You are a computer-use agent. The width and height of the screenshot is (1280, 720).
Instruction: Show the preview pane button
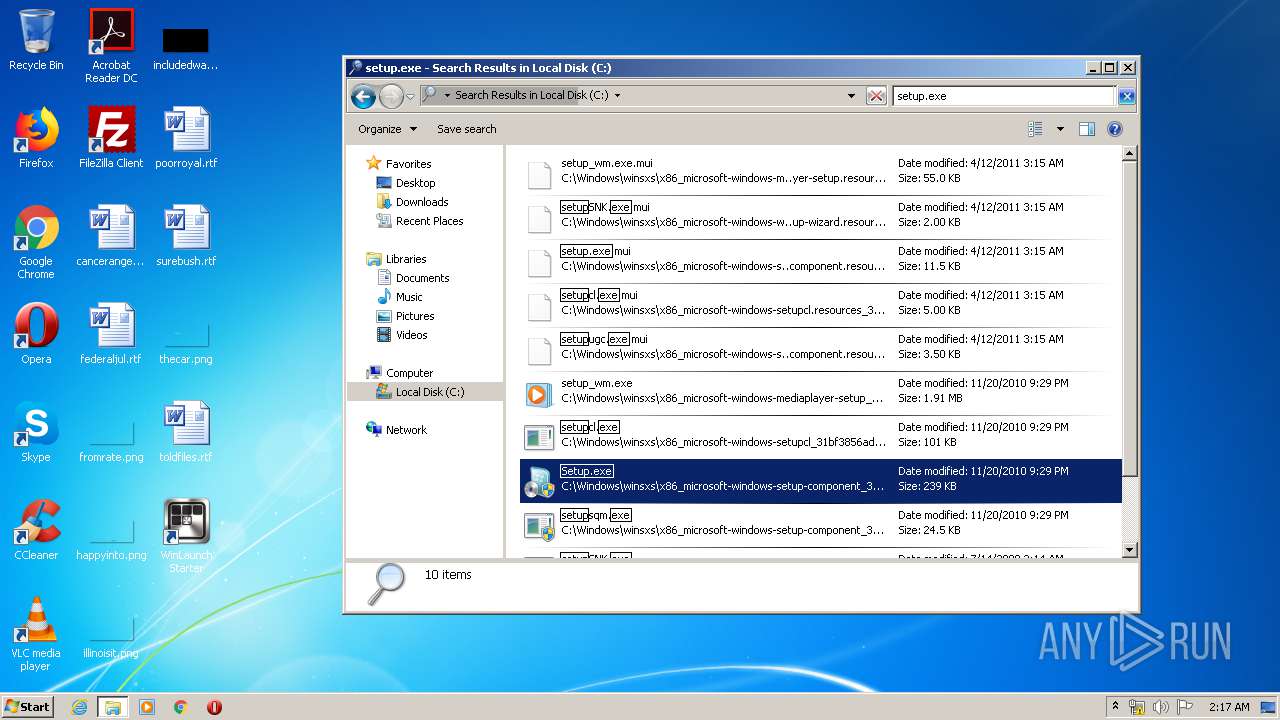coord(1087,129)
